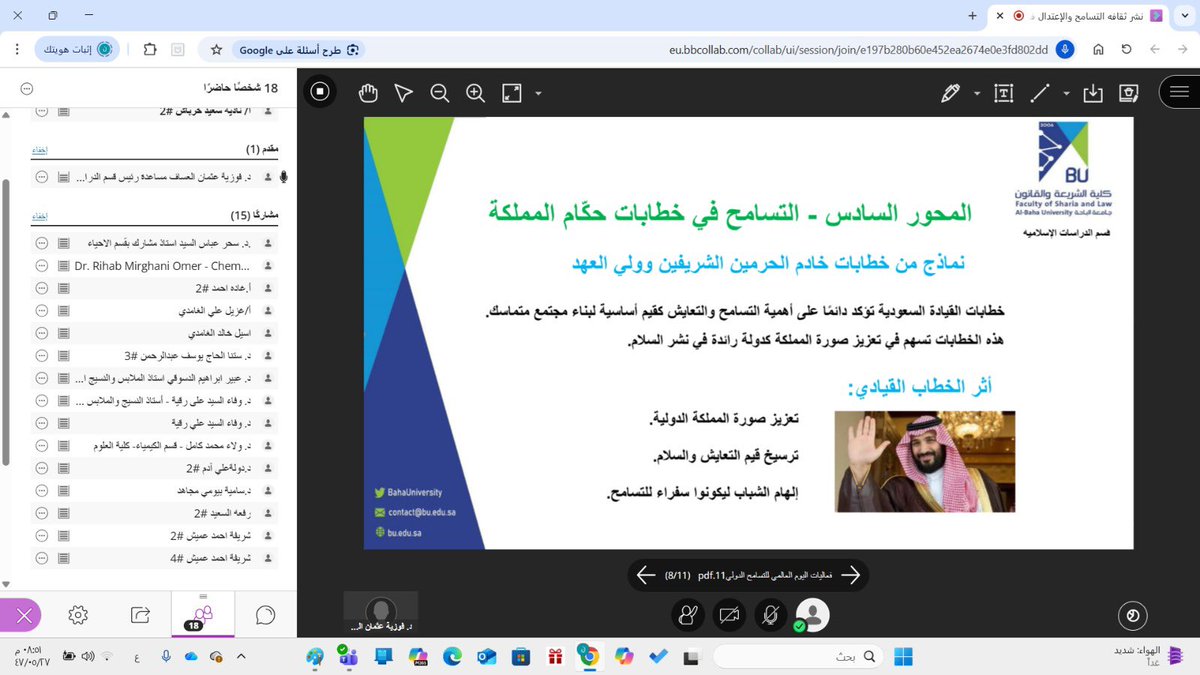Screen dimensions: 1200x675
Task: Select the pencil drawing tool
Action: point(950,92)
